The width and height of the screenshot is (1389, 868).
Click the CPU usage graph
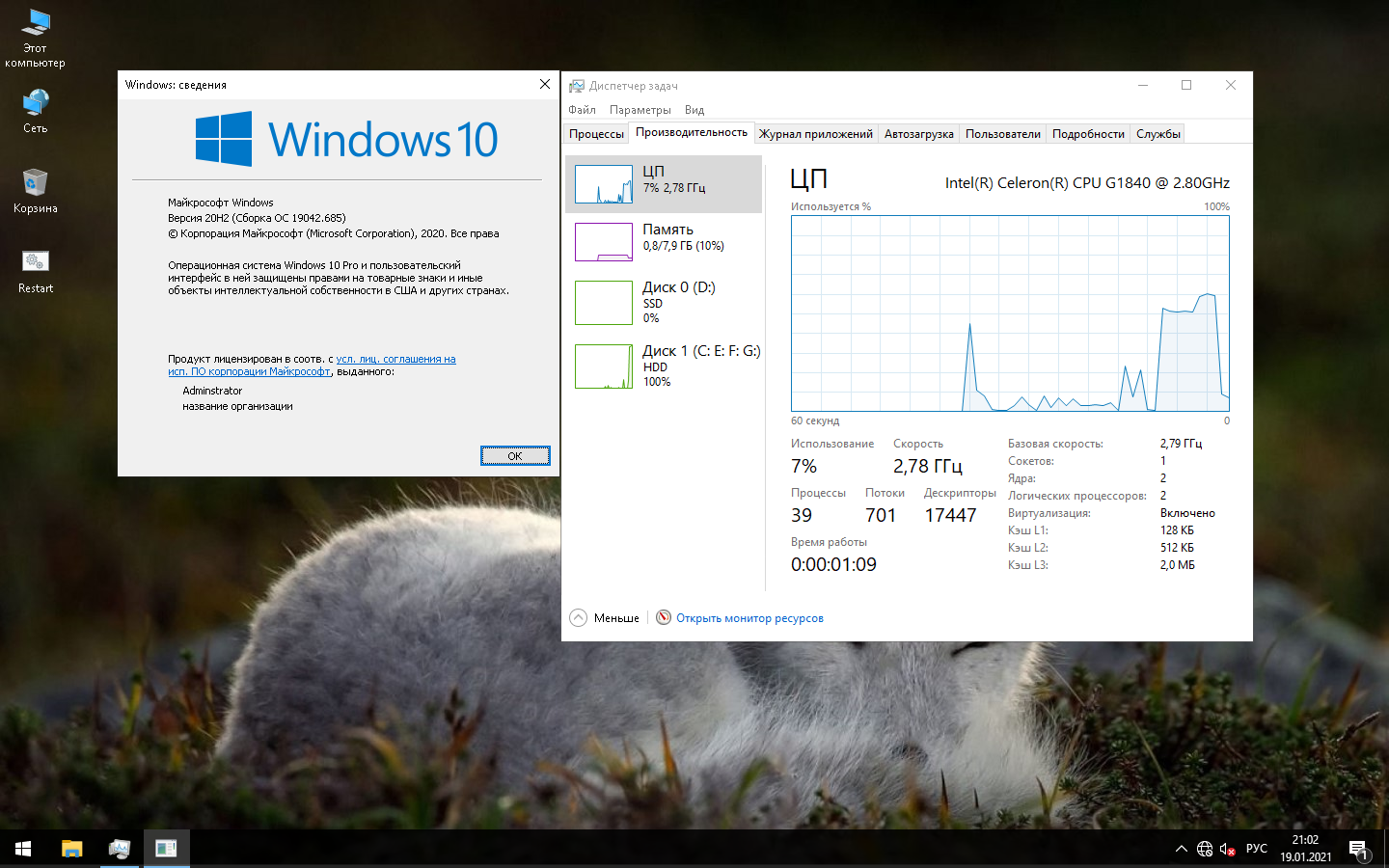pos(1010,313)
